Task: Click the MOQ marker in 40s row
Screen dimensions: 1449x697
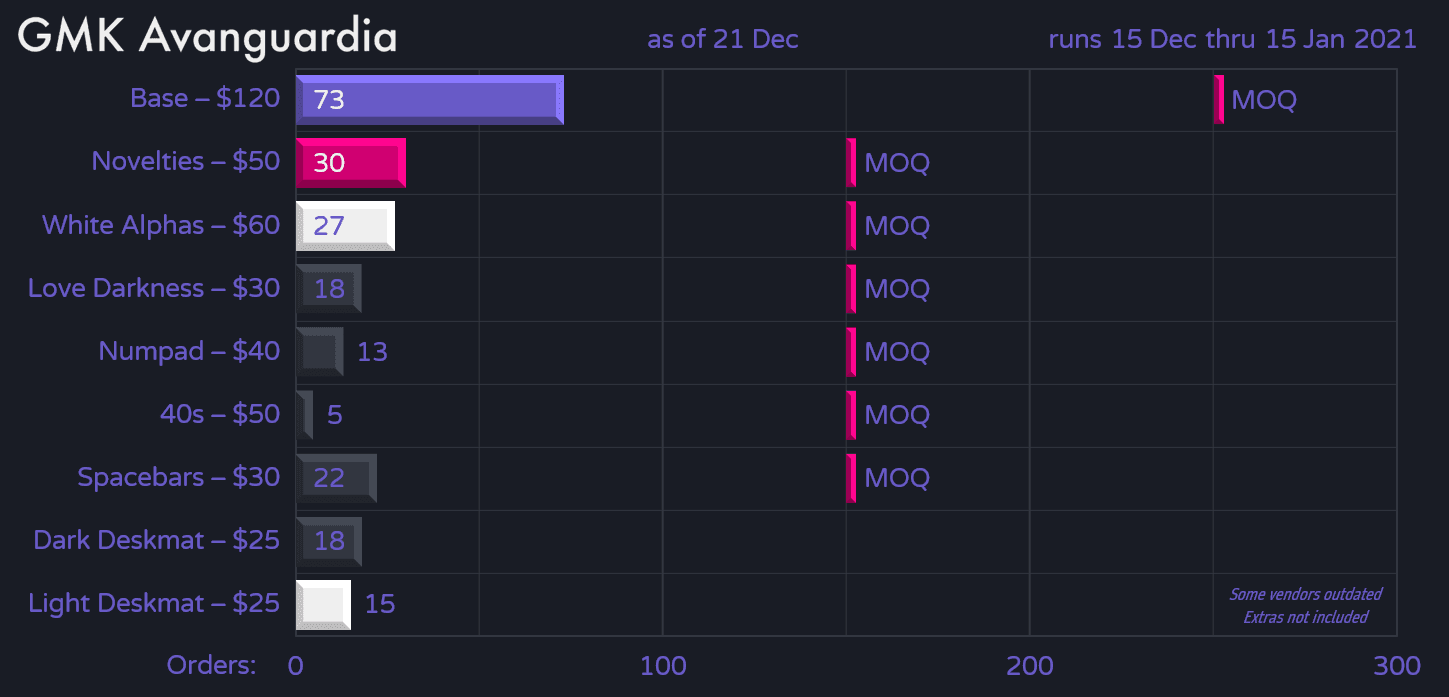Action: [851, 415]
